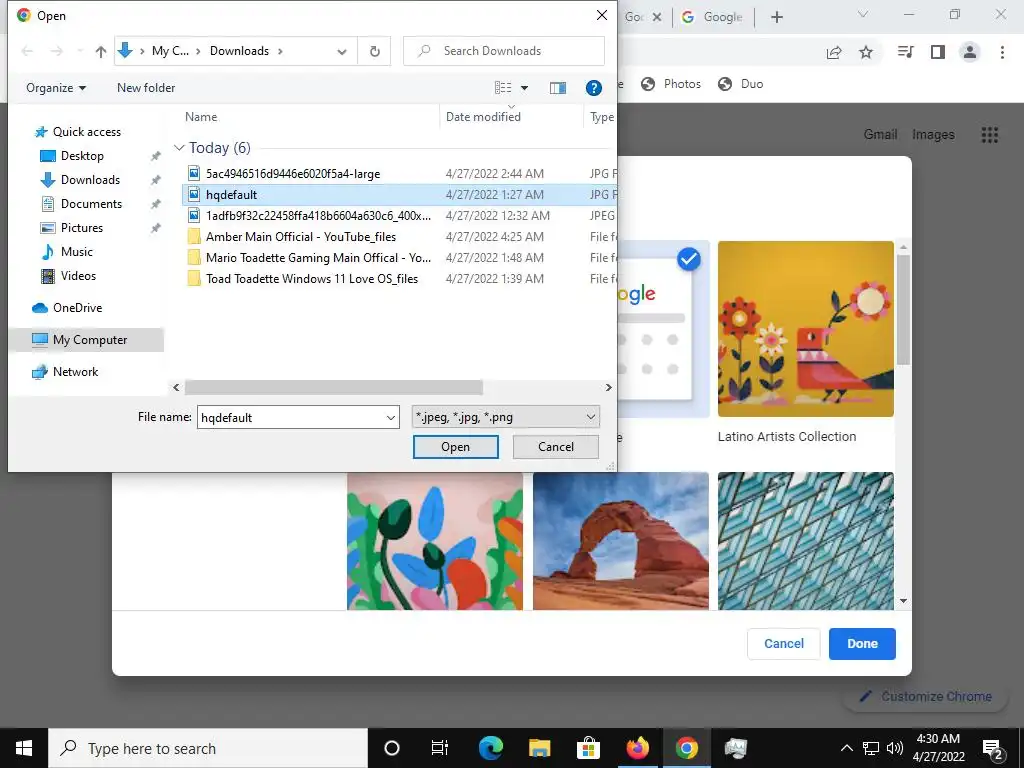Sort by the Name column header
Viewport: 1024px width, 768px height.
pos(201,117)
